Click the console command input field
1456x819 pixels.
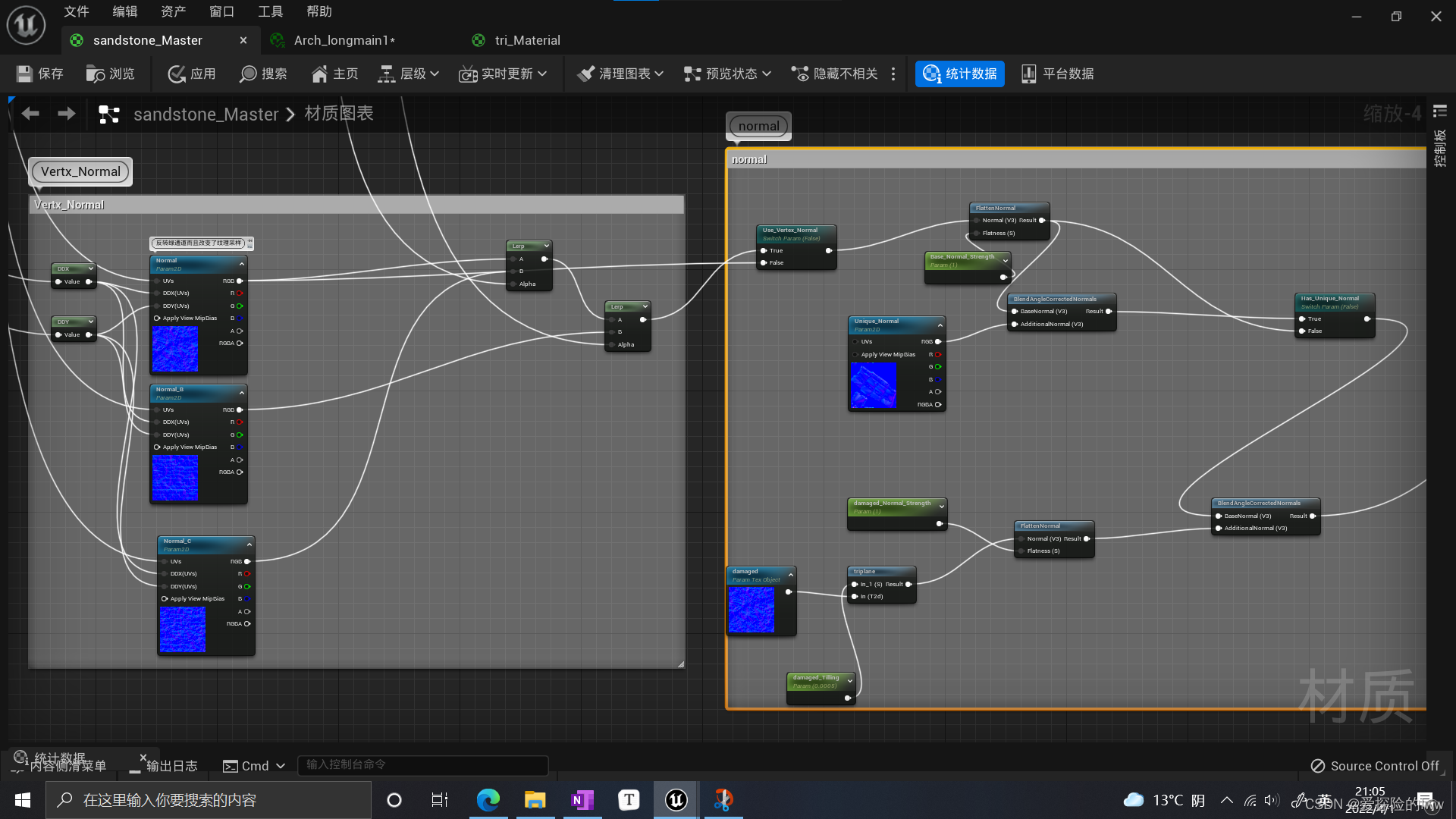click(422, 764)
